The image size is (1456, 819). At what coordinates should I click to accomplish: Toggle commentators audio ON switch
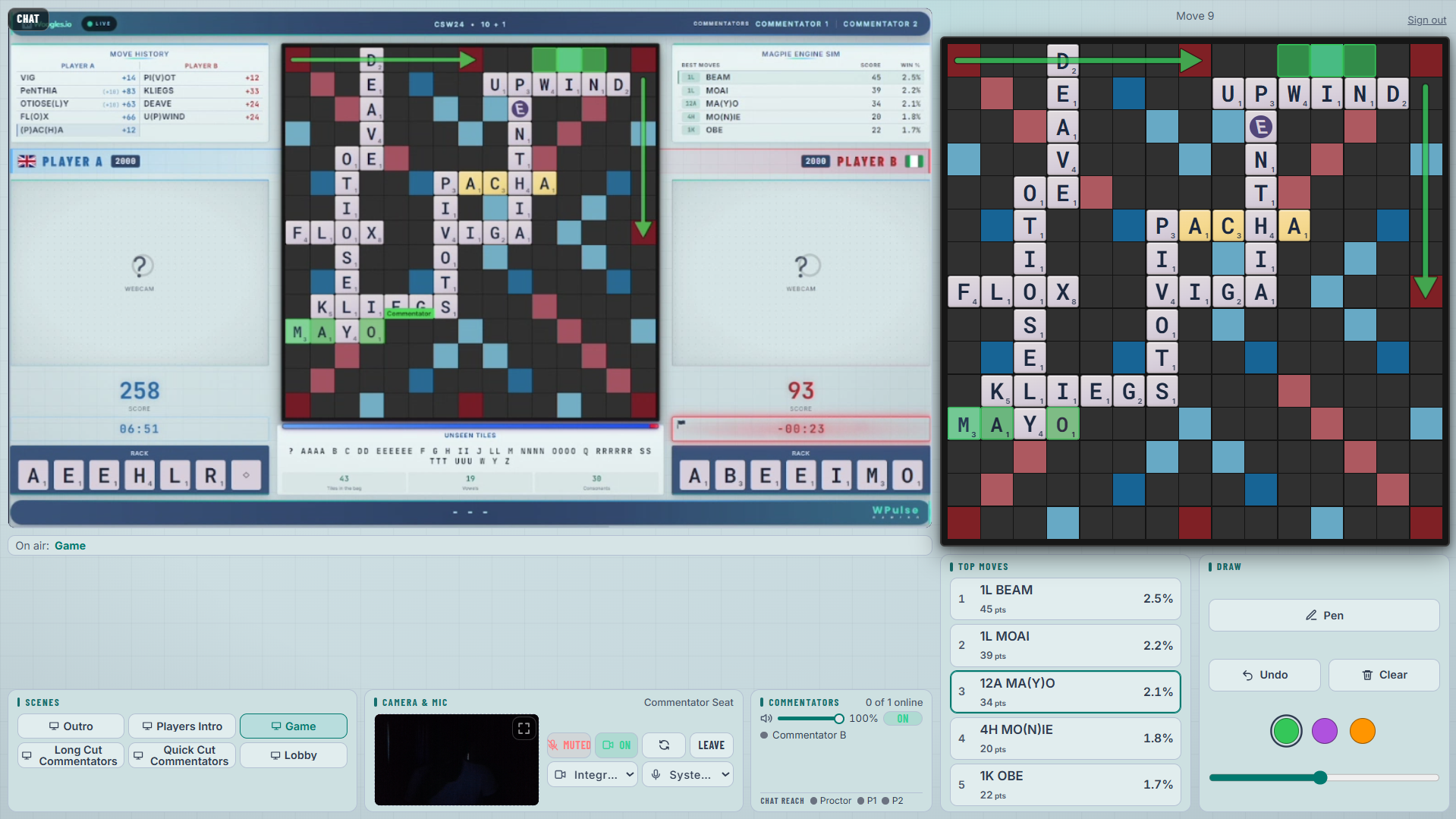[x=903, y=719]
